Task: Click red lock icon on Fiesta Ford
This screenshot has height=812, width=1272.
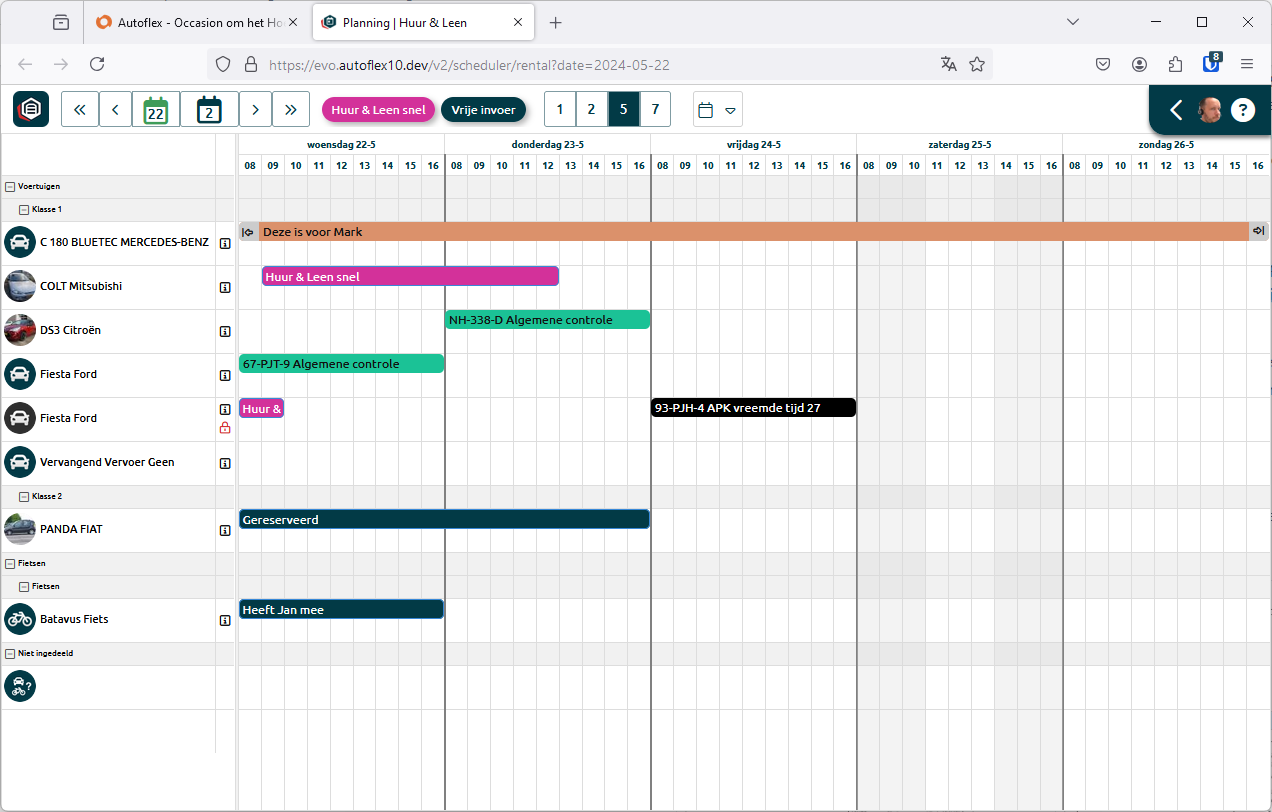Action: (x=225, y=428)
